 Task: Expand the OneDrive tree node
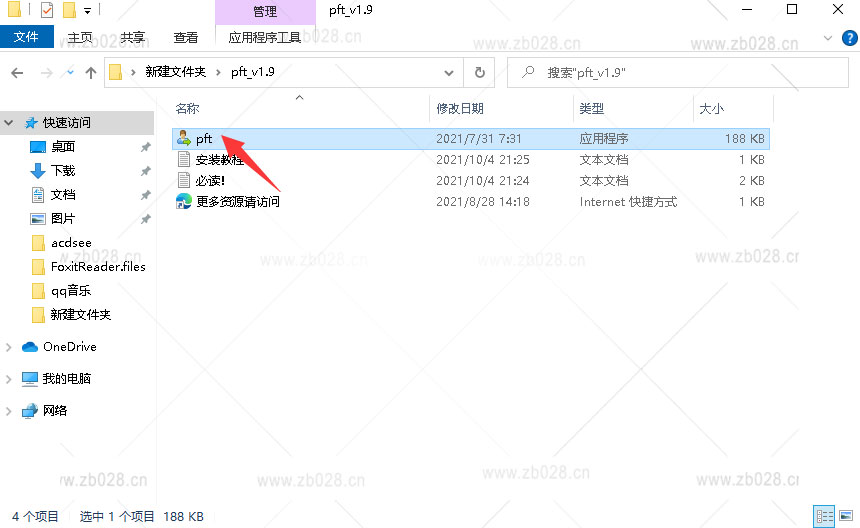point(9,347)
